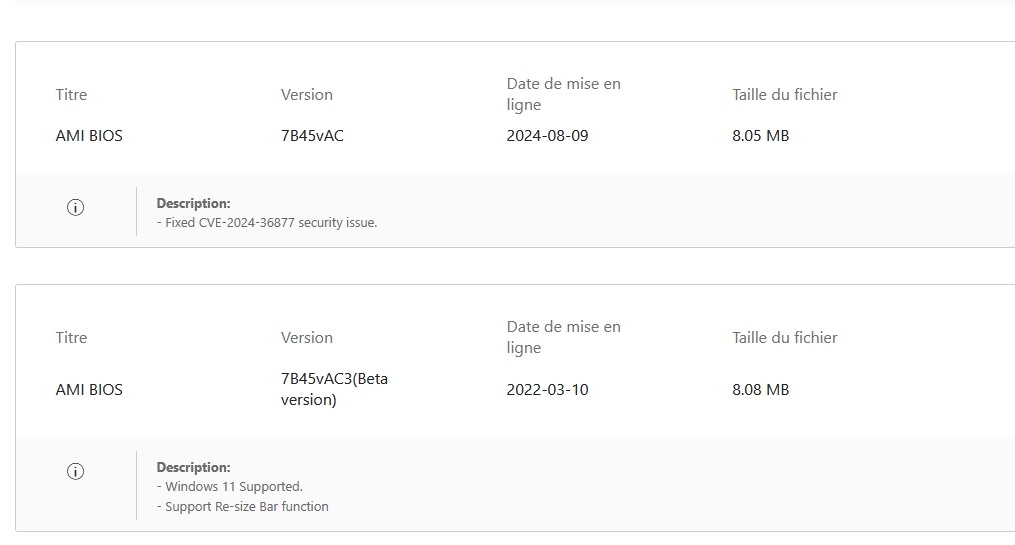Click the 8.08 MB file size
1015x545 pixels.
[760, 390]
